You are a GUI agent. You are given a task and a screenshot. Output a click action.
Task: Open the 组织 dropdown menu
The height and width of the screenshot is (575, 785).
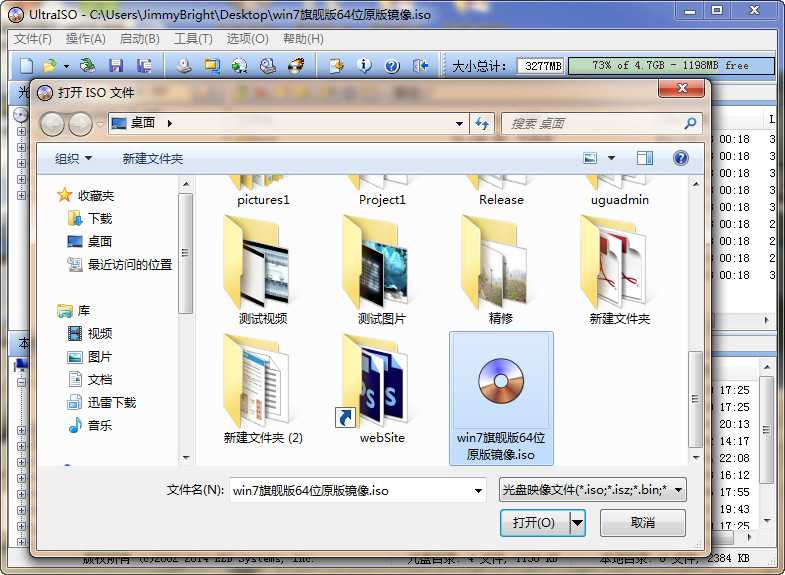(x=73, y=159)
